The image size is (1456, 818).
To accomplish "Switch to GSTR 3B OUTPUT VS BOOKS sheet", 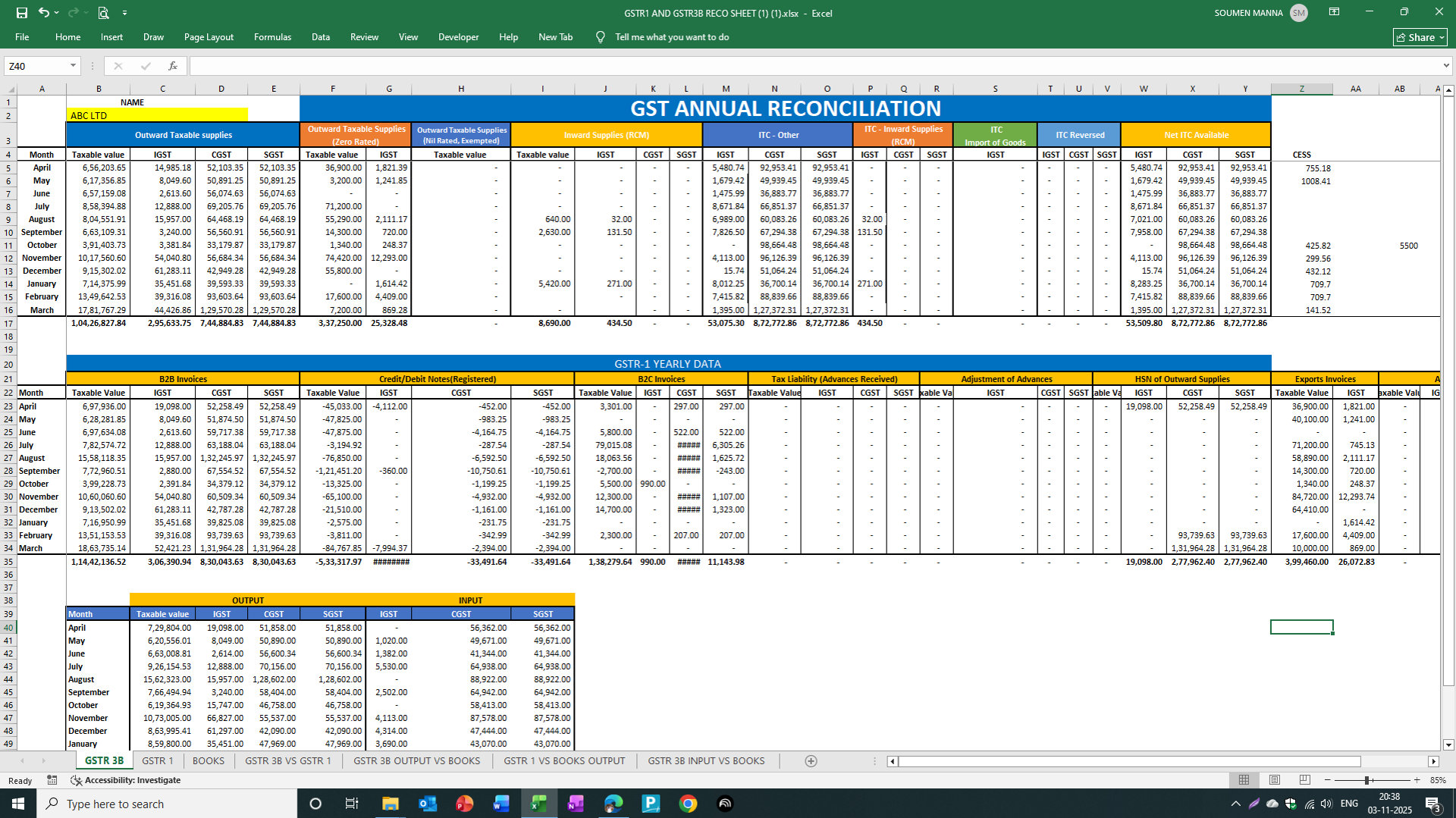I will (416, 761).
